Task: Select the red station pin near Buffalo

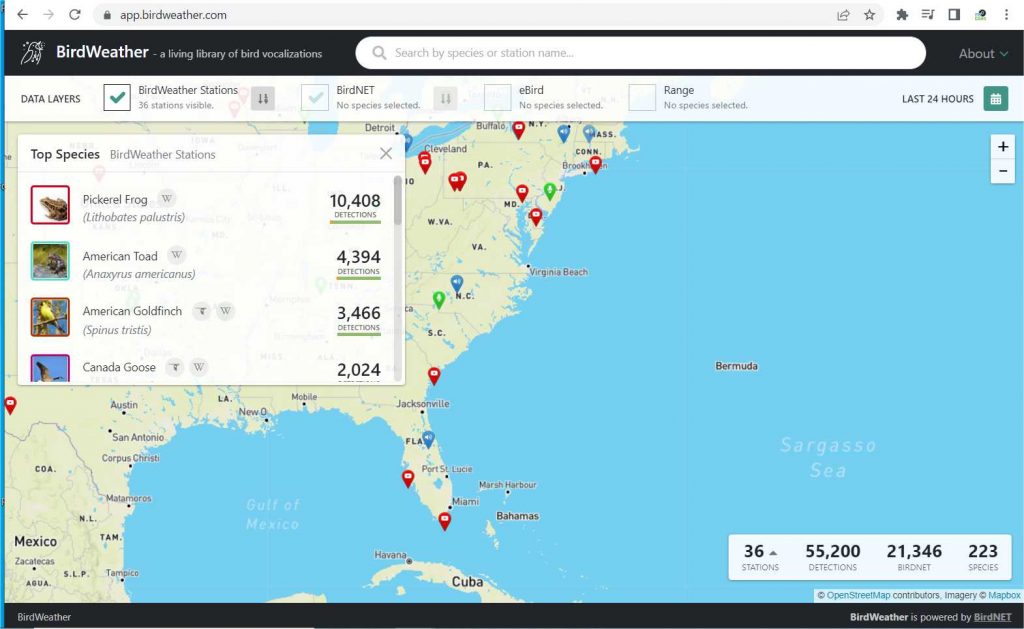Action: pyautogui.click(x=519, y=129)
